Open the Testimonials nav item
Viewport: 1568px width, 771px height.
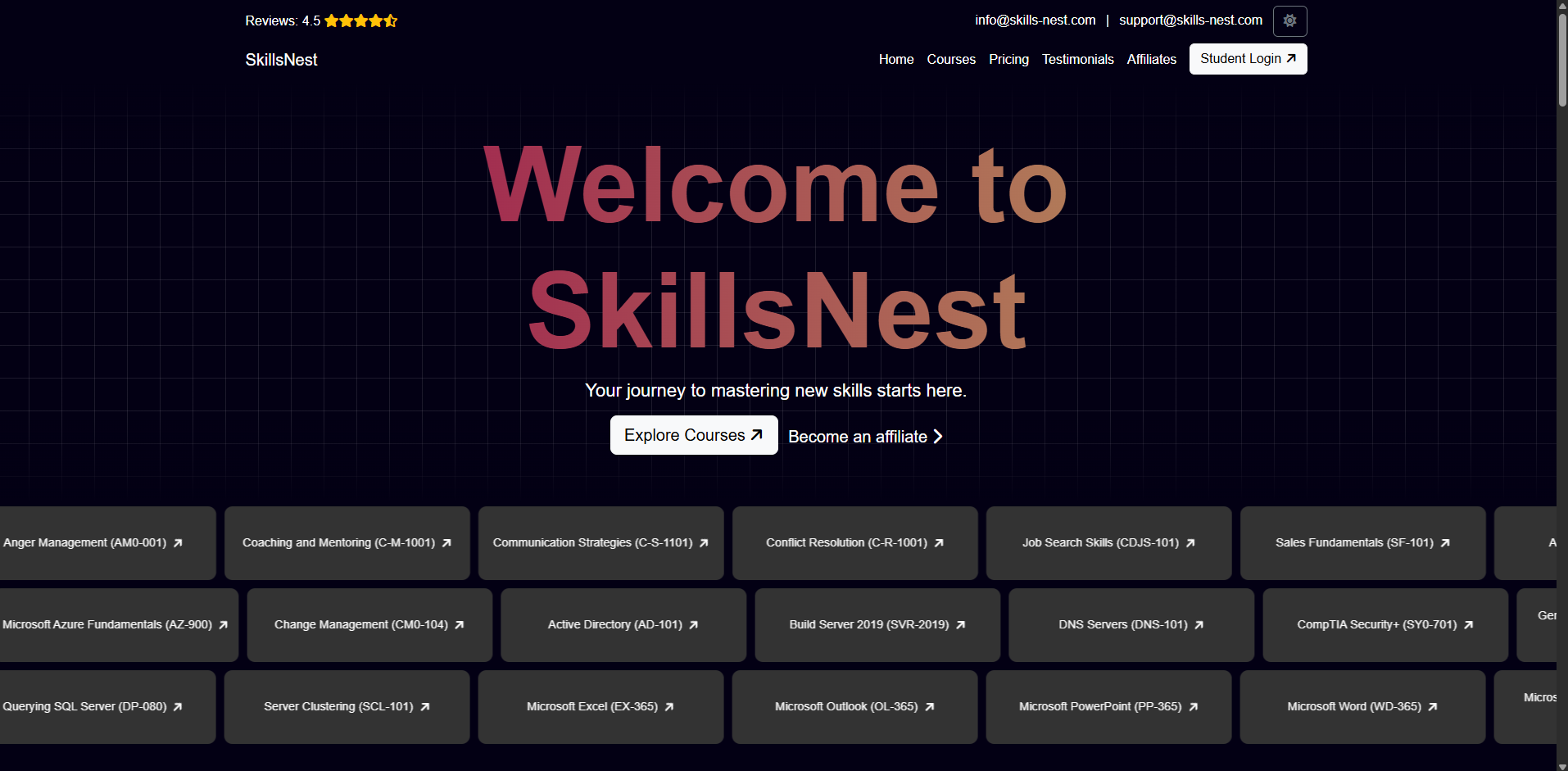click(1077, 59)
